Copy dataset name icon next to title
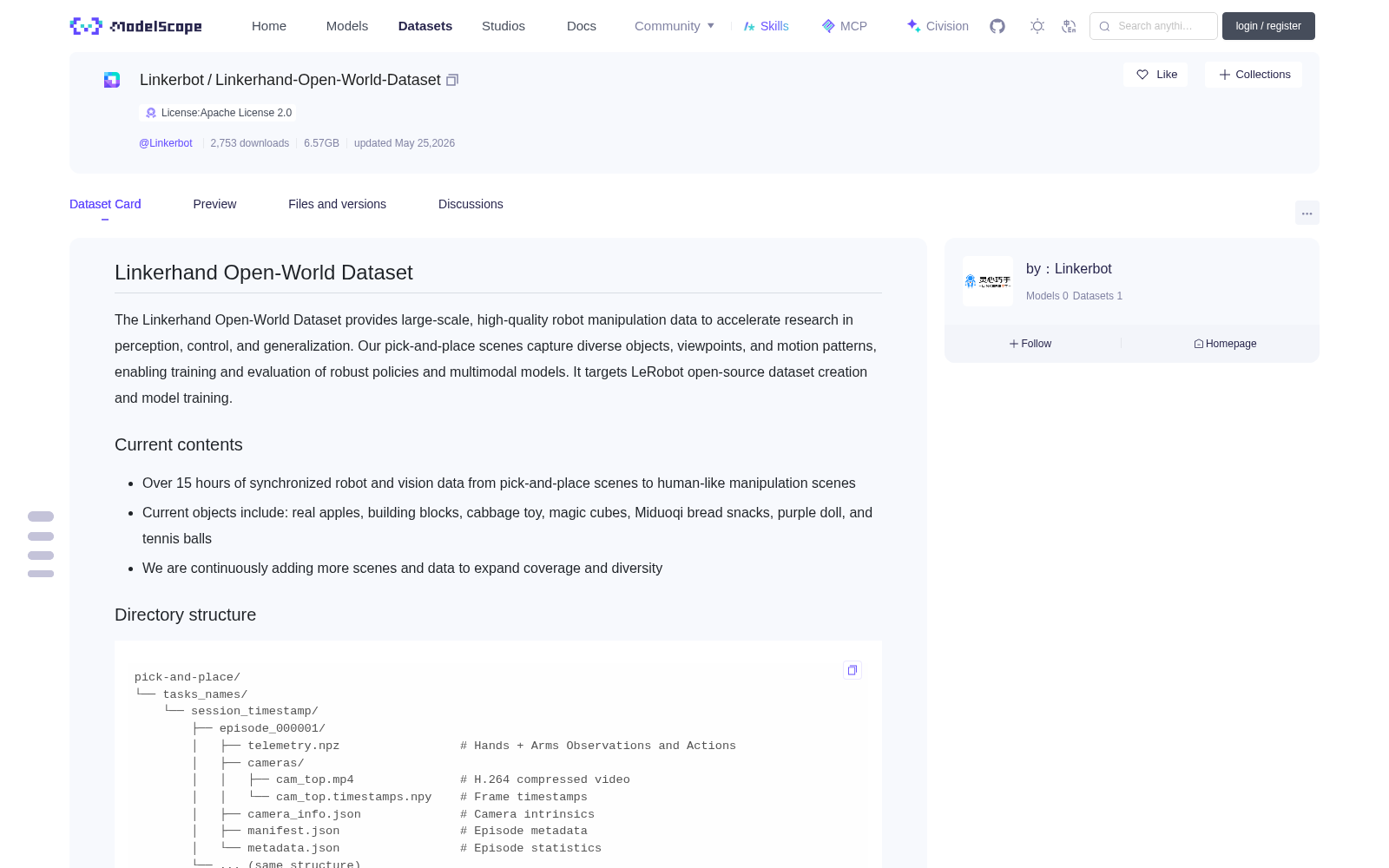Viewport: 1389px width, 868px height. (452, 80)
